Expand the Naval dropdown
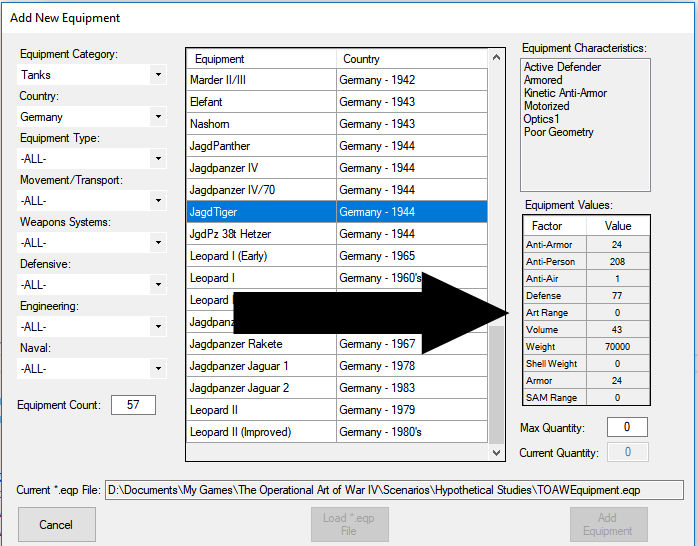The width and height of the screenshot is (698, 546). [x=92, y=369]
